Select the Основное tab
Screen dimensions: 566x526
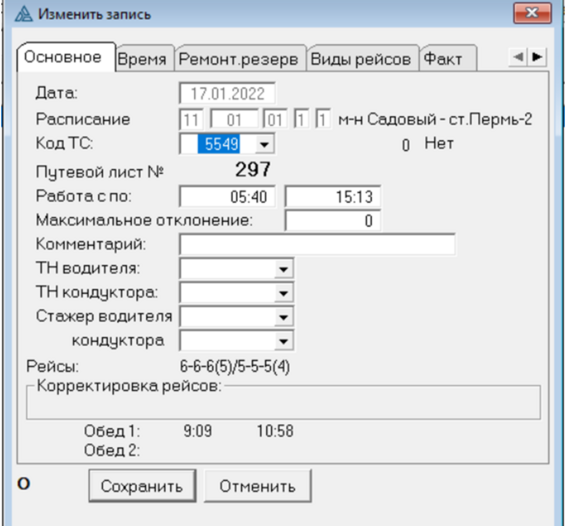pos(63,57)
